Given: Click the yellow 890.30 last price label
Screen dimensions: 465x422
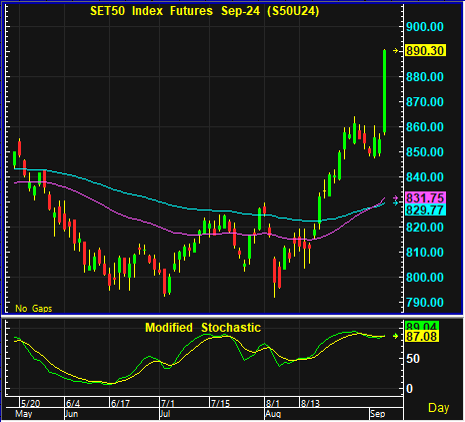Looking at the screenshot, I should (425, 51).
